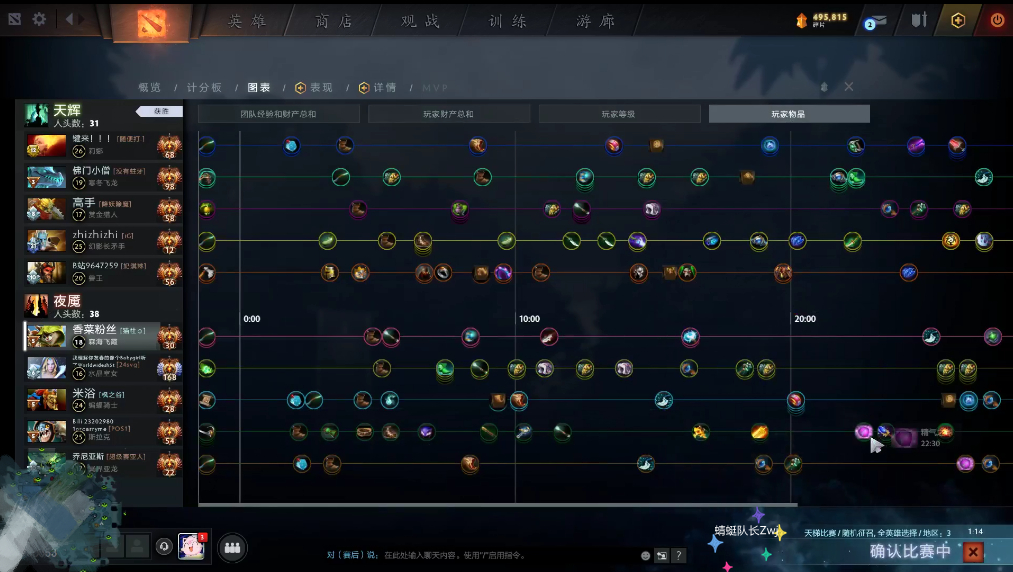The height and width of the screenshot is (572, 1013).
Task: Open the shards balance 495,815
Action: (x=821, y=21)
